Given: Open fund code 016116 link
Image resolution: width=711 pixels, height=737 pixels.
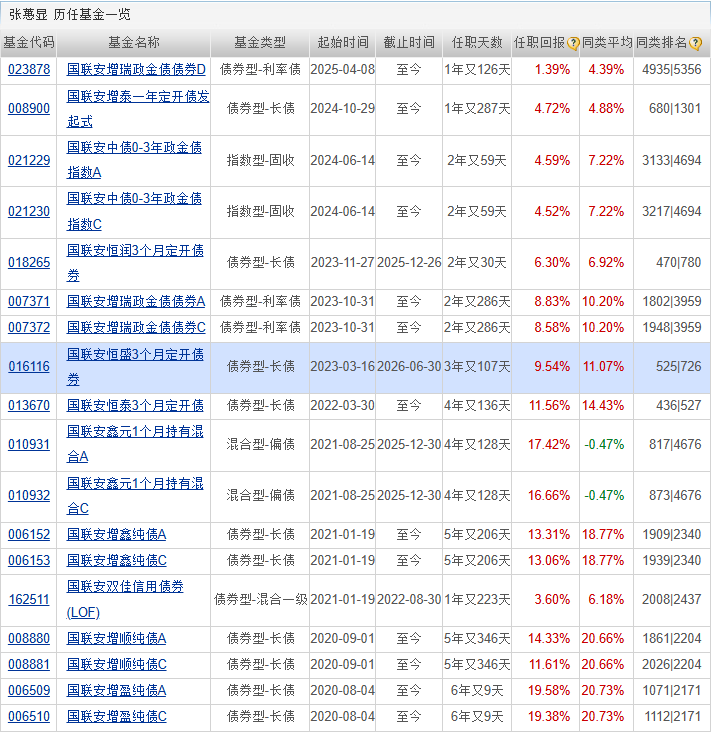Looking at the screenshot, I should pyautogui.click(x=29, y=366).
